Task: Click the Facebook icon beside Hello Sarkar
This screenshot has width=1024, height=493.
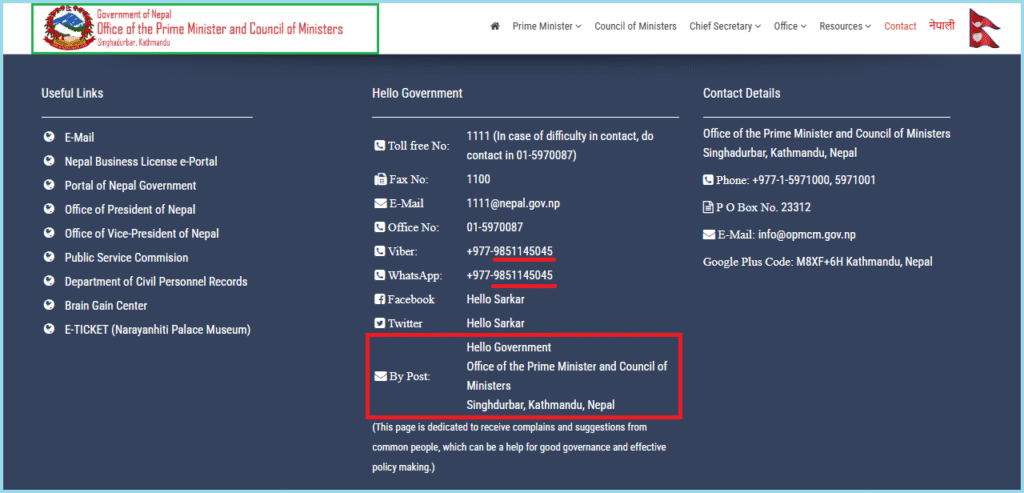Action: point(379,300)
